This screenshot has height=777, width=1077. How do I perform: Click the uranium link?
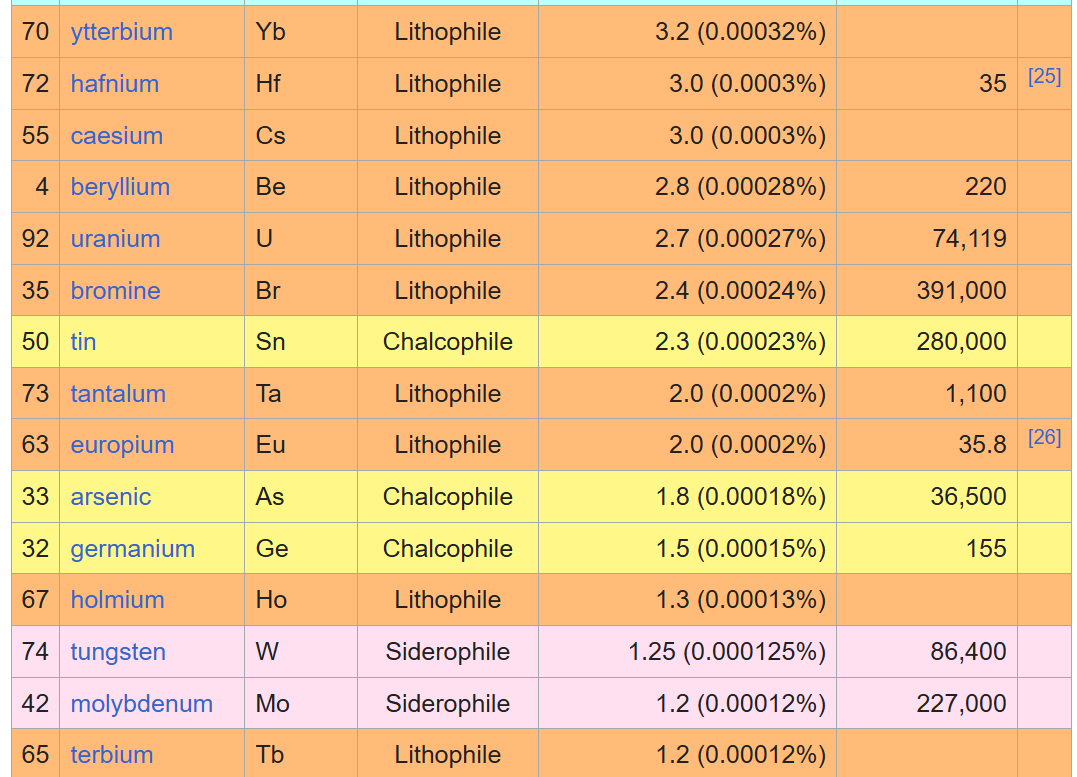(x=115, y=238)
